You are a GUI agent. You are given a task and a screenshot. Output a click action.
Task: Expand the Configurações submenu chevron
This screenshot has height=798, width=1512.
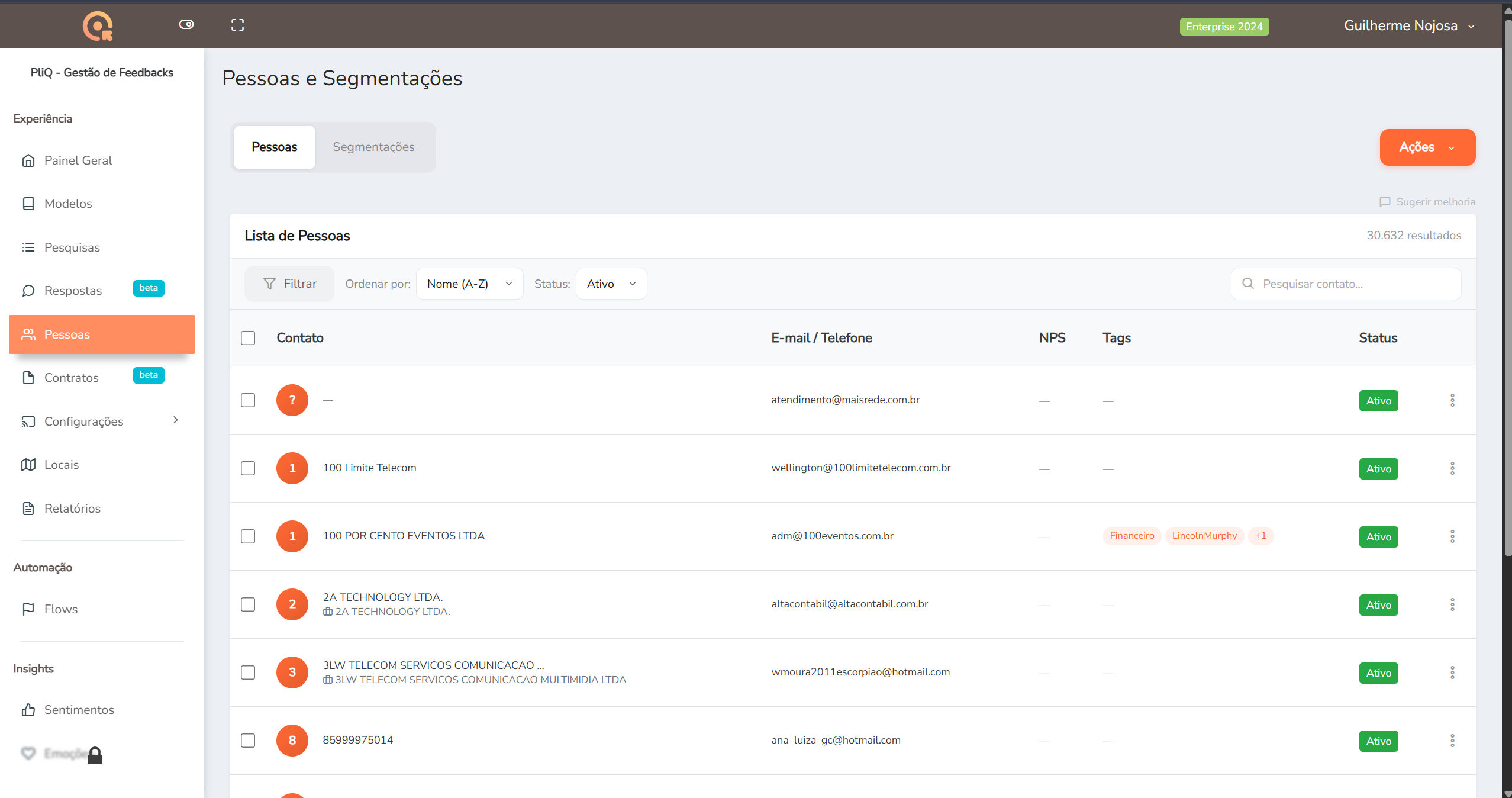[176, 420]
